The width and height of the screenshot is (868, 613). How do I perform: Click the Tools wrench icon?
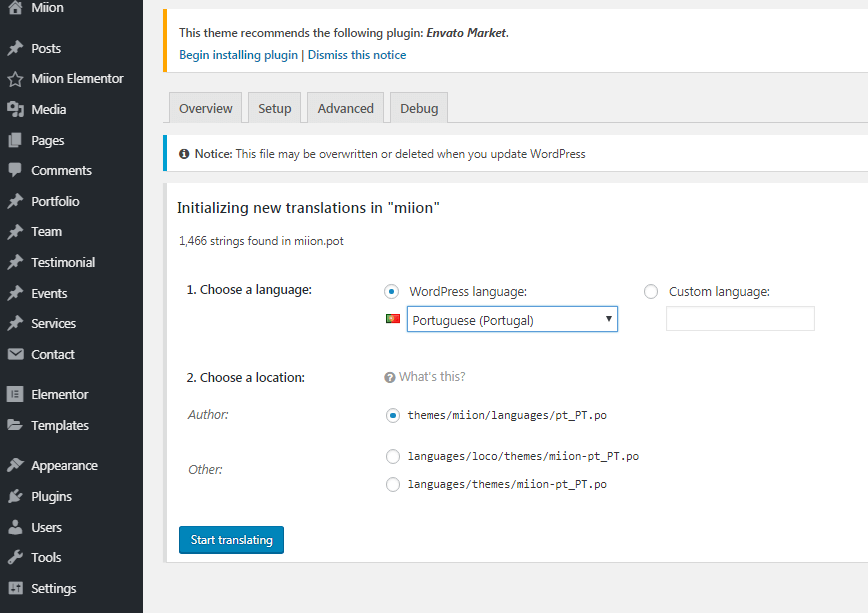15,557
